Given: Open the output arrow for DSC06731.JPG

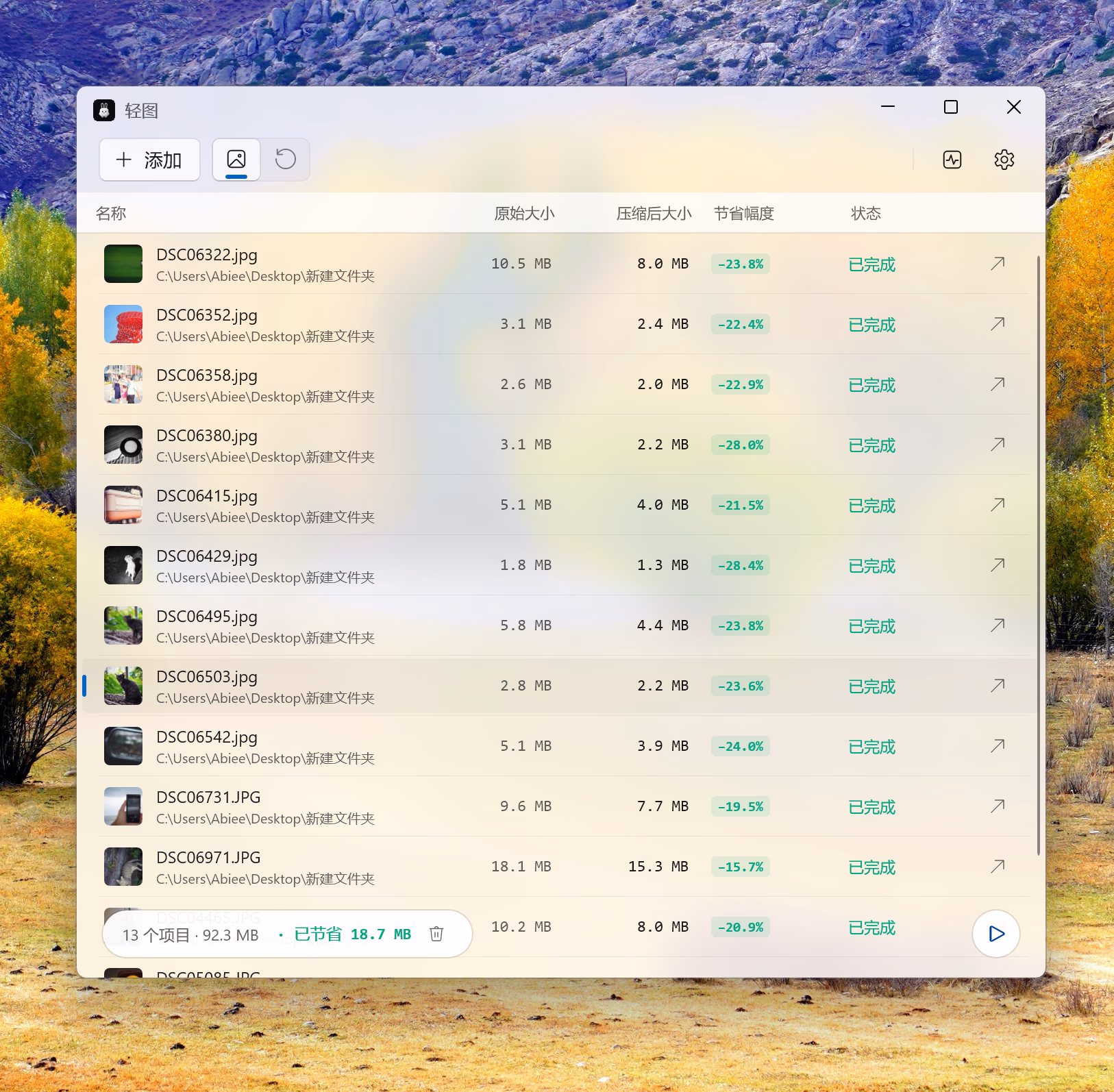Looking at the screenshot, I should tap(998, 806).
